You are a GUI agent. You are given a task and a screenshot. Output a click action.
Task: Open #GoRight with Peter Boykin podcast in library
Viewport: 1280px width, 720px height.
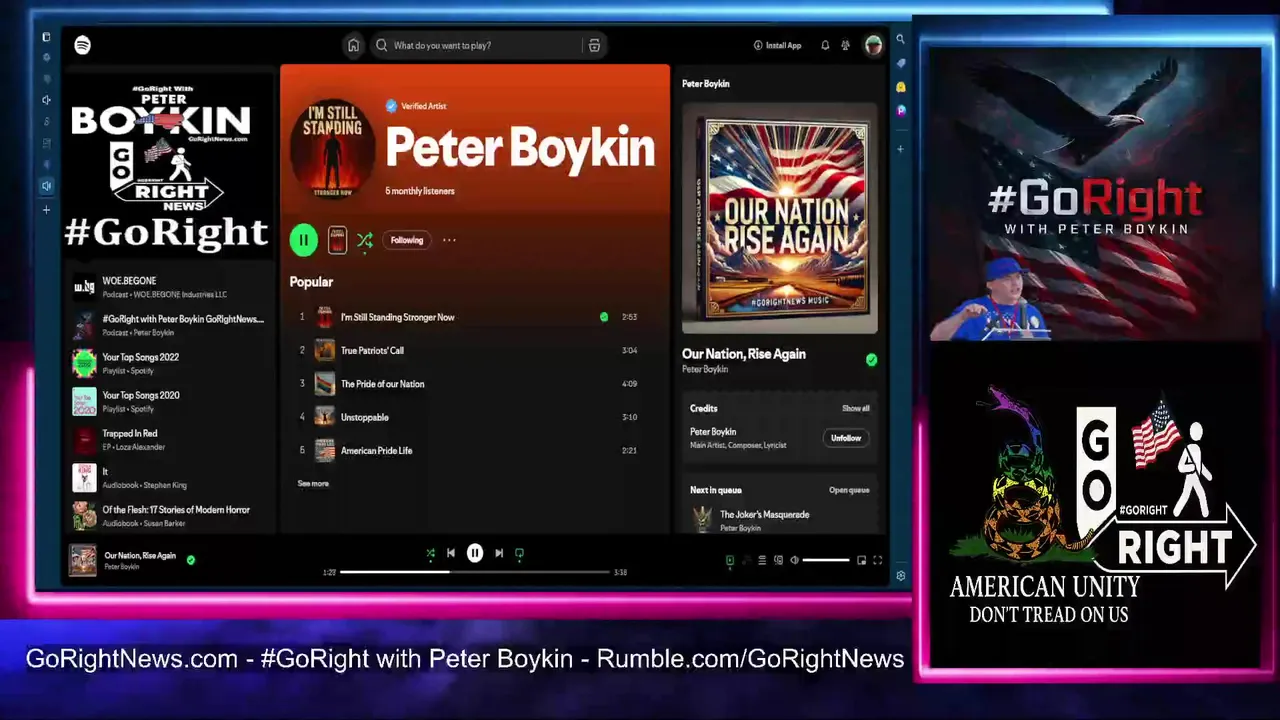pos(168,325)
